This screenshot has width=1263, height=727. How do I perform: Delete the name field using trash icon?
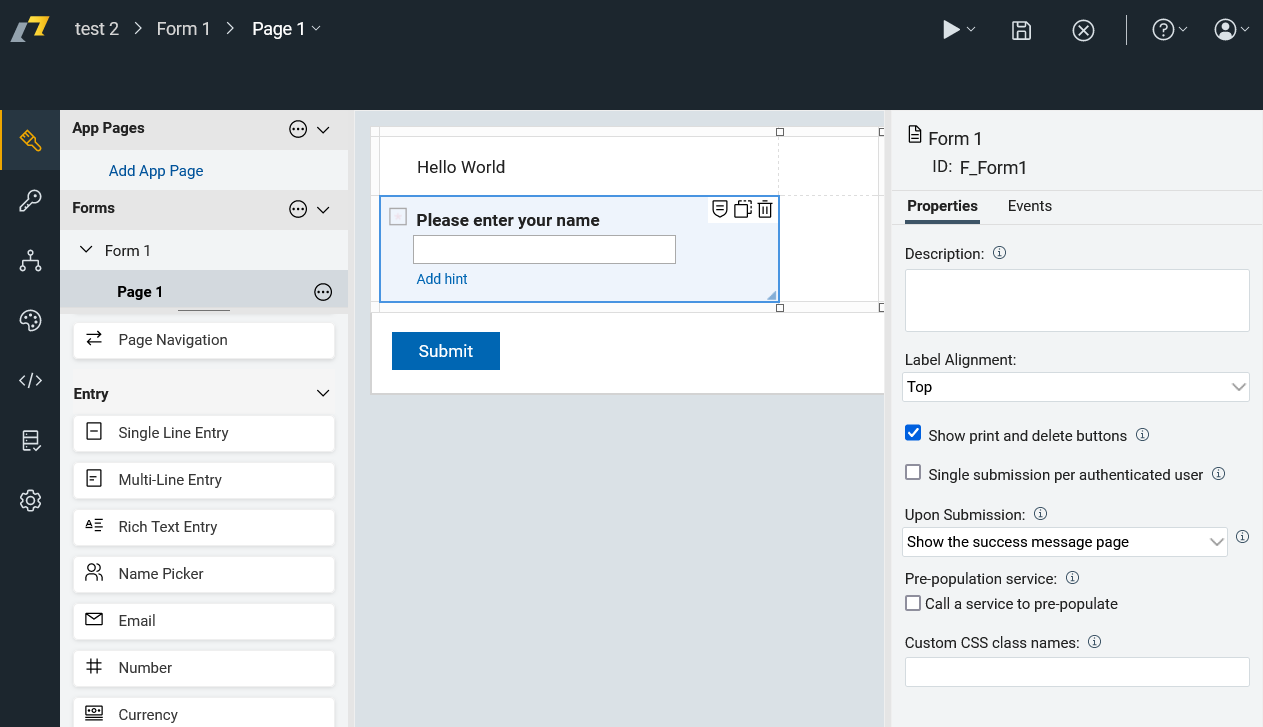click(765, 209)
